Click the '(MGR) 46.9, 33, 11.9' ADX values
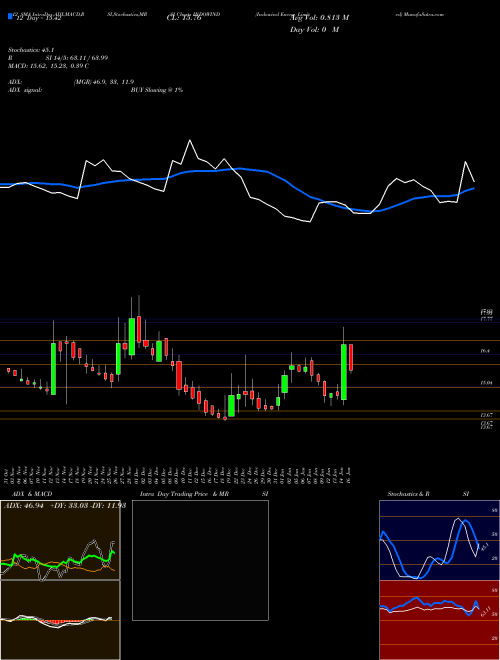The image size is (500, 660). 104,82
